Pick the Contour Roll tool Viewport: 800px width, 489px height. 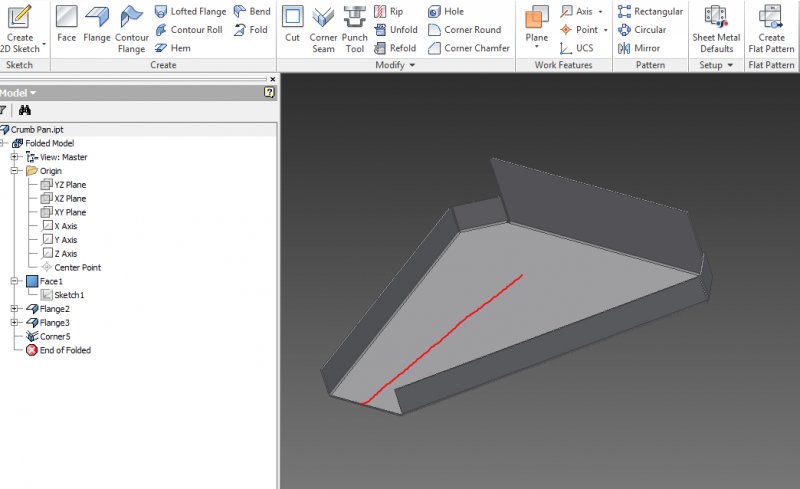pyautogui.click(x=189, y=30)
